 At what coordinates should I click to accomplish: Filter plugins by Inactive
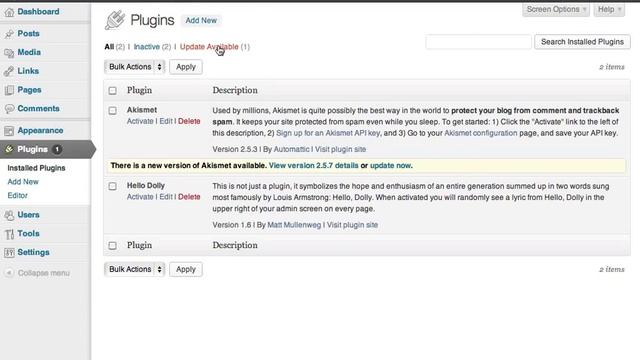click(147, 47)
